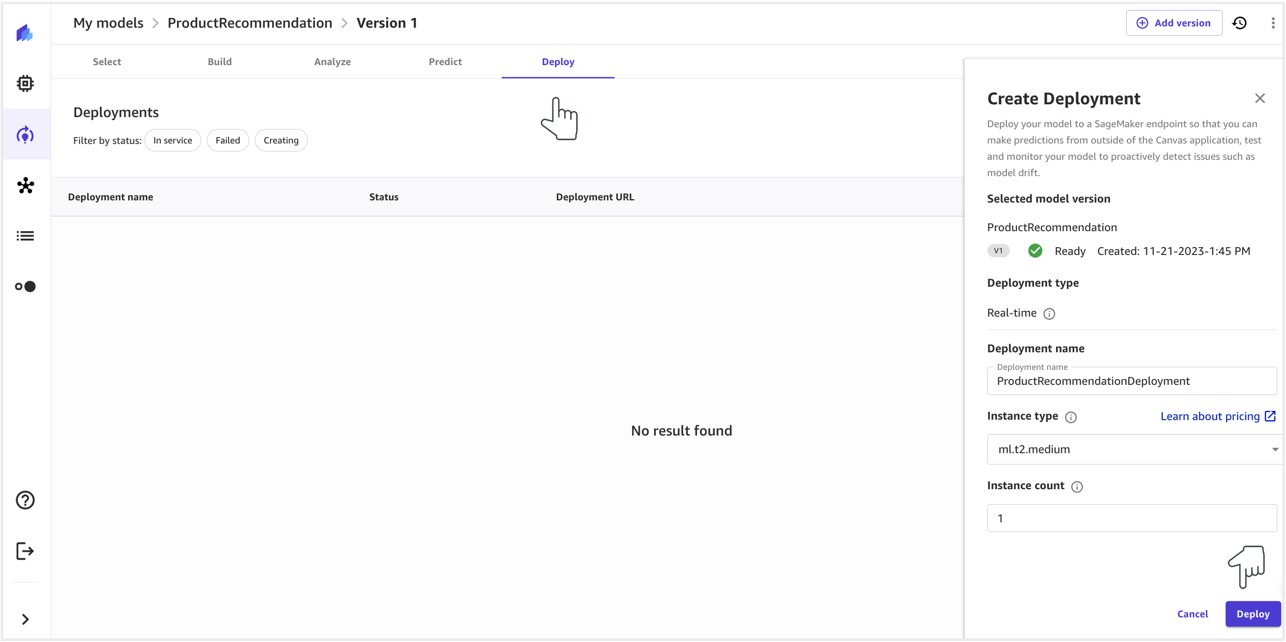Click the Create Deployment heading

click(x=1063, y=99)
